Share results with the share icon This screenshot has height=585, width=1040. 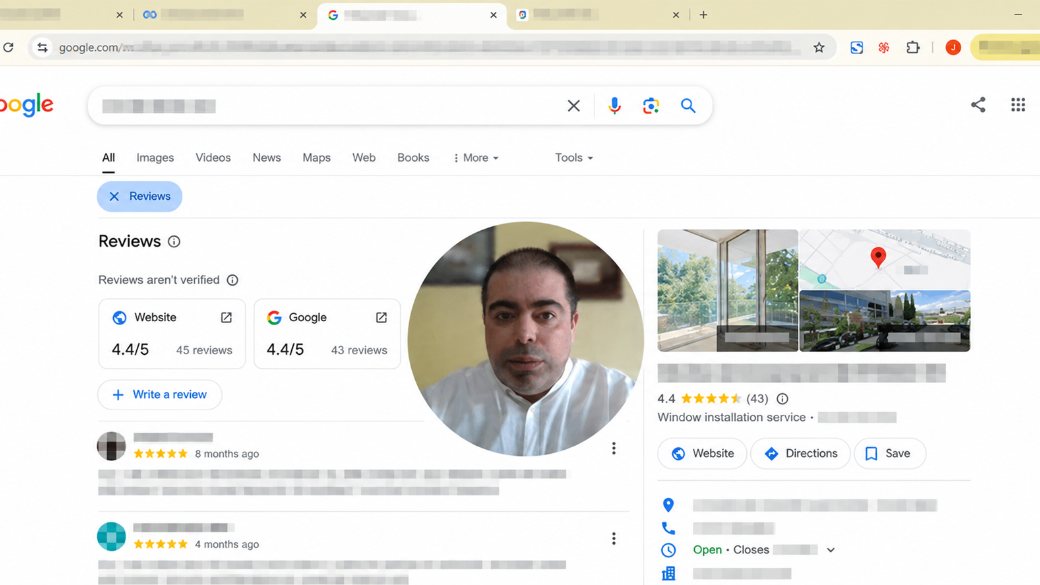[x=978, y=104]
